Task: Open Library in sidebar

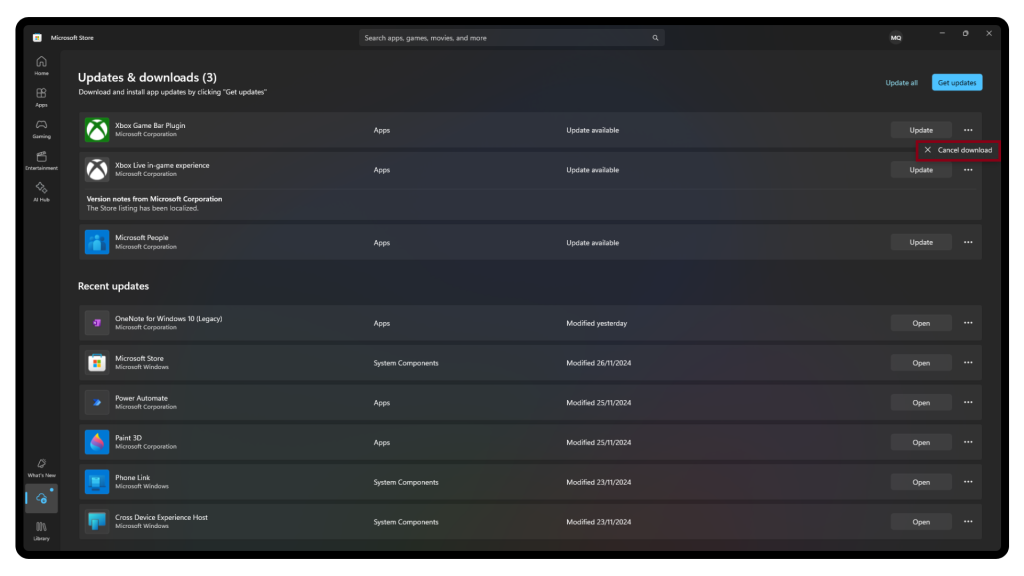Action: pos(41,531)
